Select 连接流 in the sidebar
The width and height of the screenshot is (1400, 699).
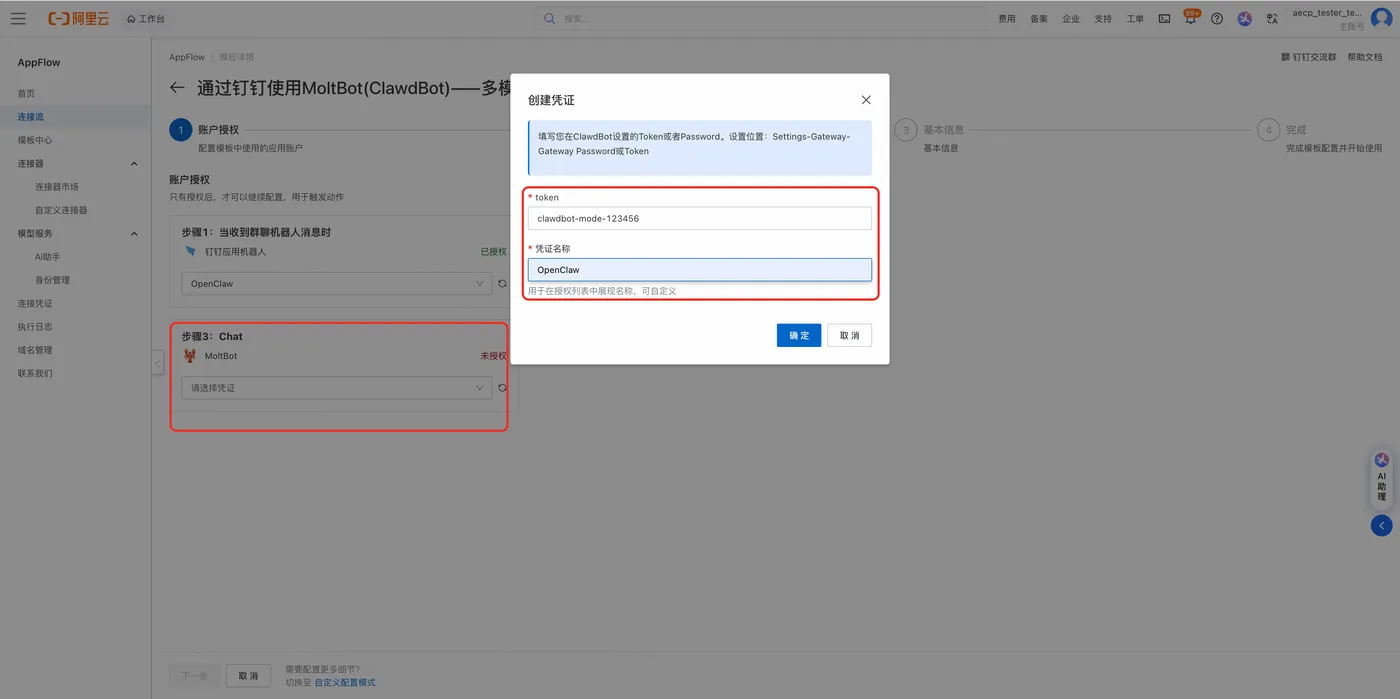(31, 117)
